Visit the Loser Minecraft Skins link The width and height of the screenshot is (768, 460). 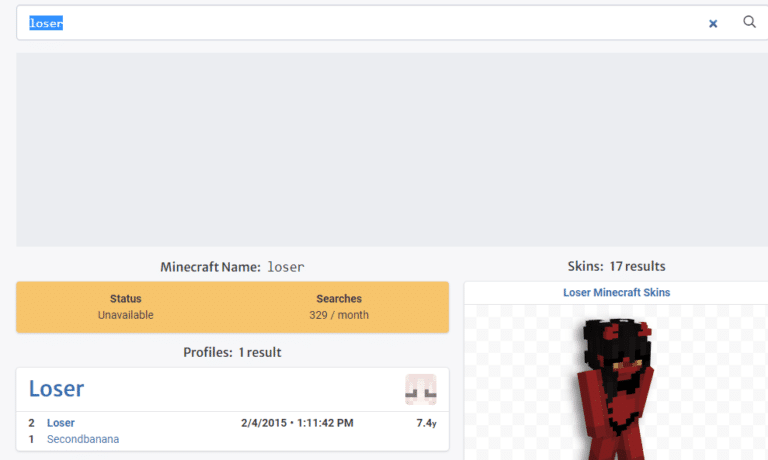tap(616, 293)
